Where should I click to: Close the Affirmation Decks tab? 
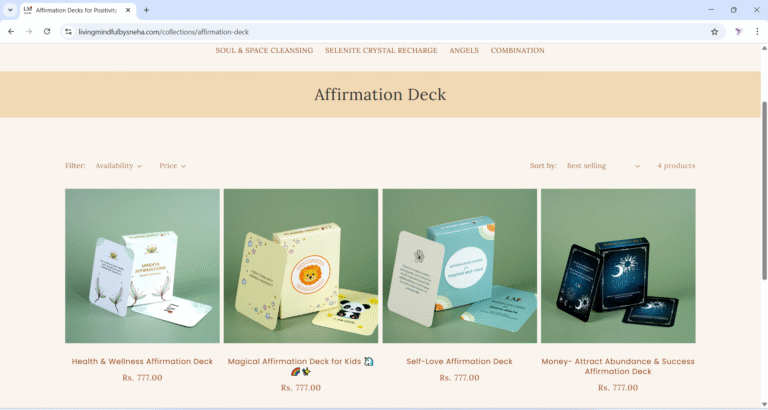(x=126, y=10)
